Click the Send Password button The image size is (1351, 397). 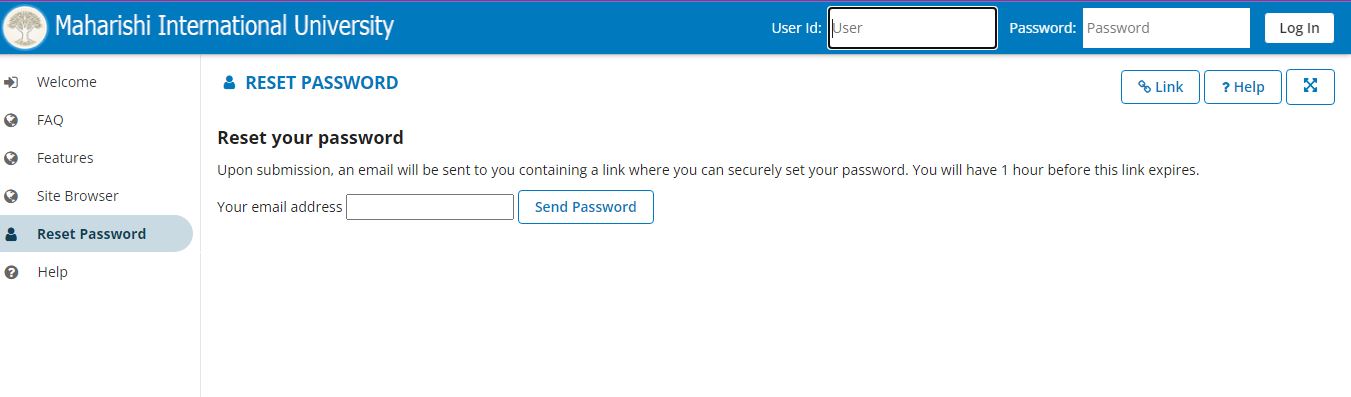(586, 207)
